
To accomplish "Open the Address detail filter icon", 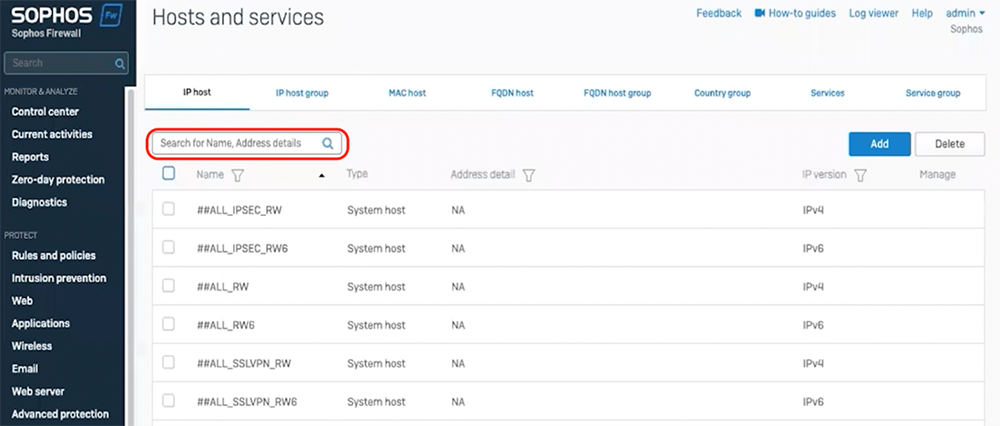I will pyautogui.click(x=528, y=175).
